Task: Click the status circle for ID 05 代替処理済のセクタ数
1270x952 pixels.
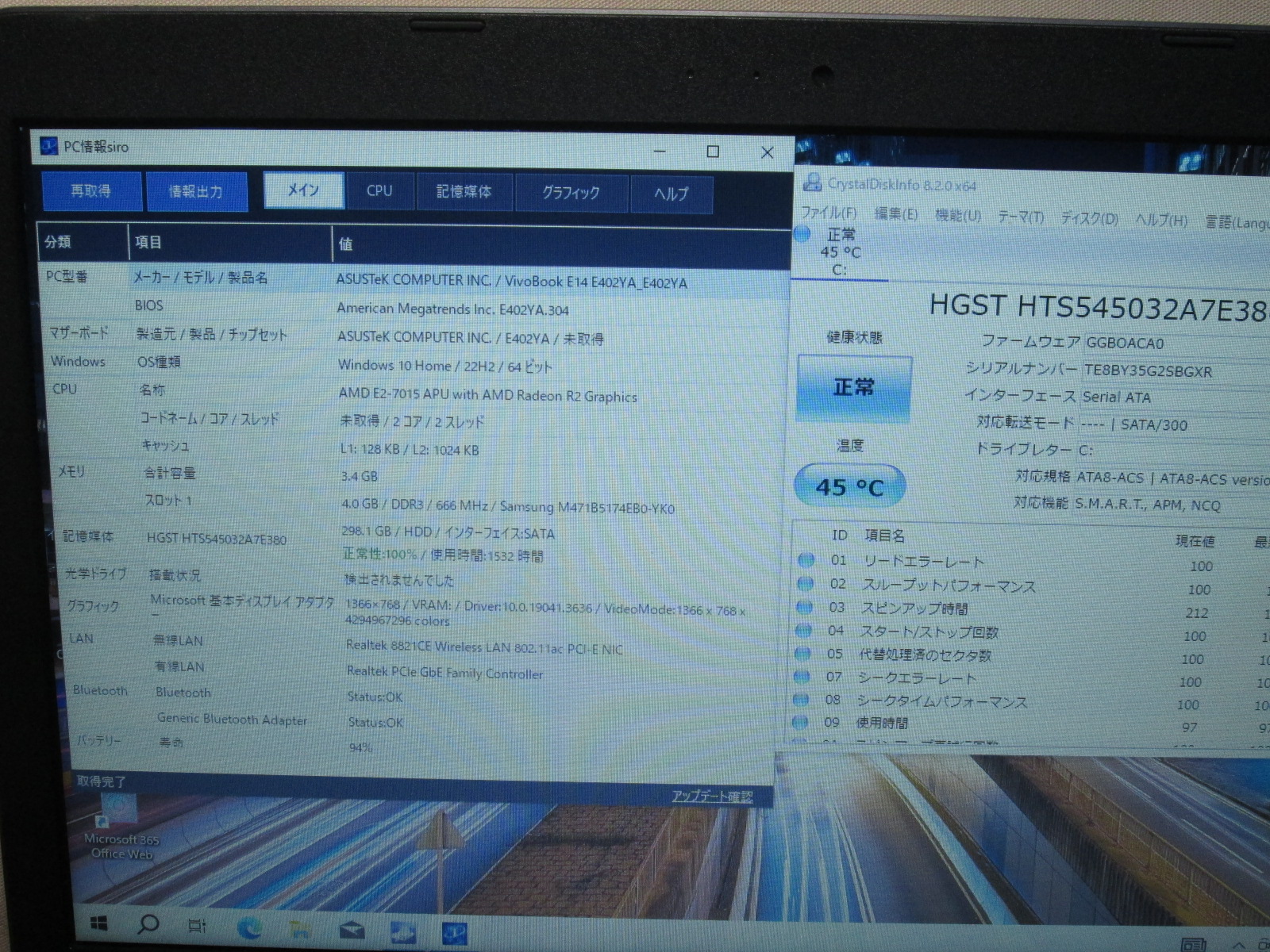Action: [x=802, y=654]
